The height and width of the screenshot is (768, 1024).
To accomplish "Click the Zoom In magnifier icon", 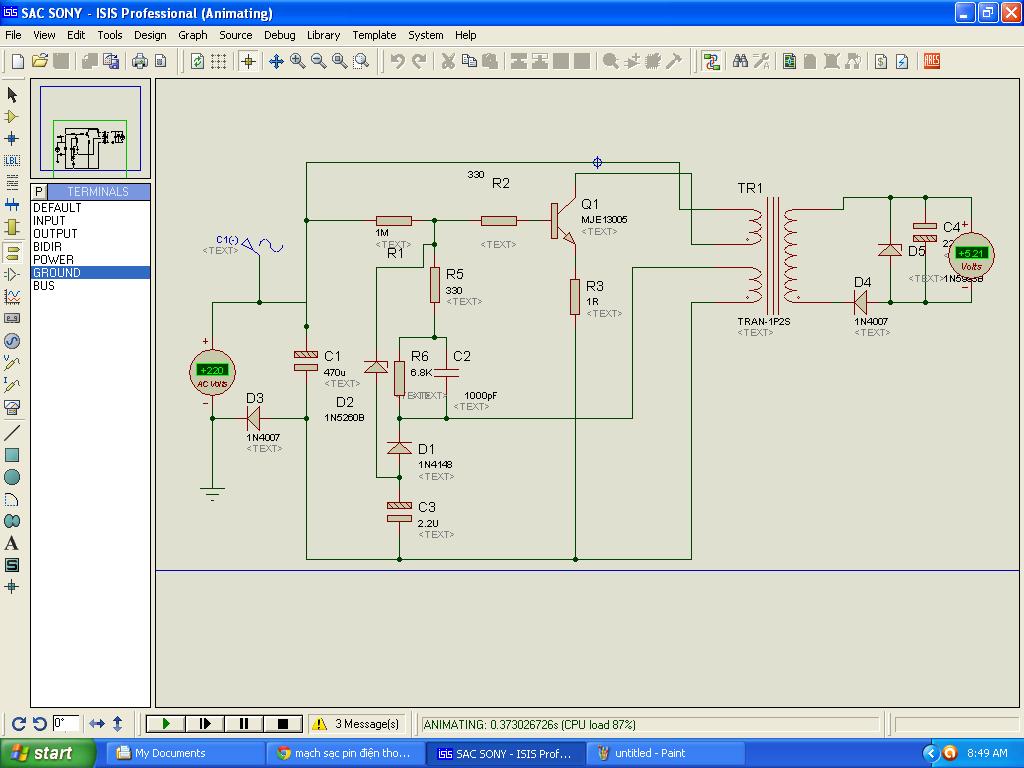I will click(x=298, y=61).
